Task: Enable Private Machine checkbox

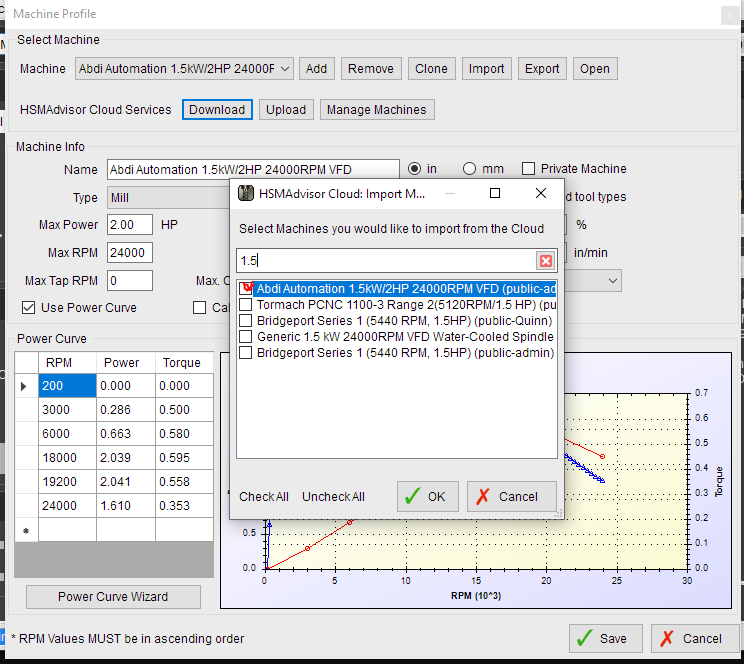Action: pyautogui.click(x=528, y=168)
